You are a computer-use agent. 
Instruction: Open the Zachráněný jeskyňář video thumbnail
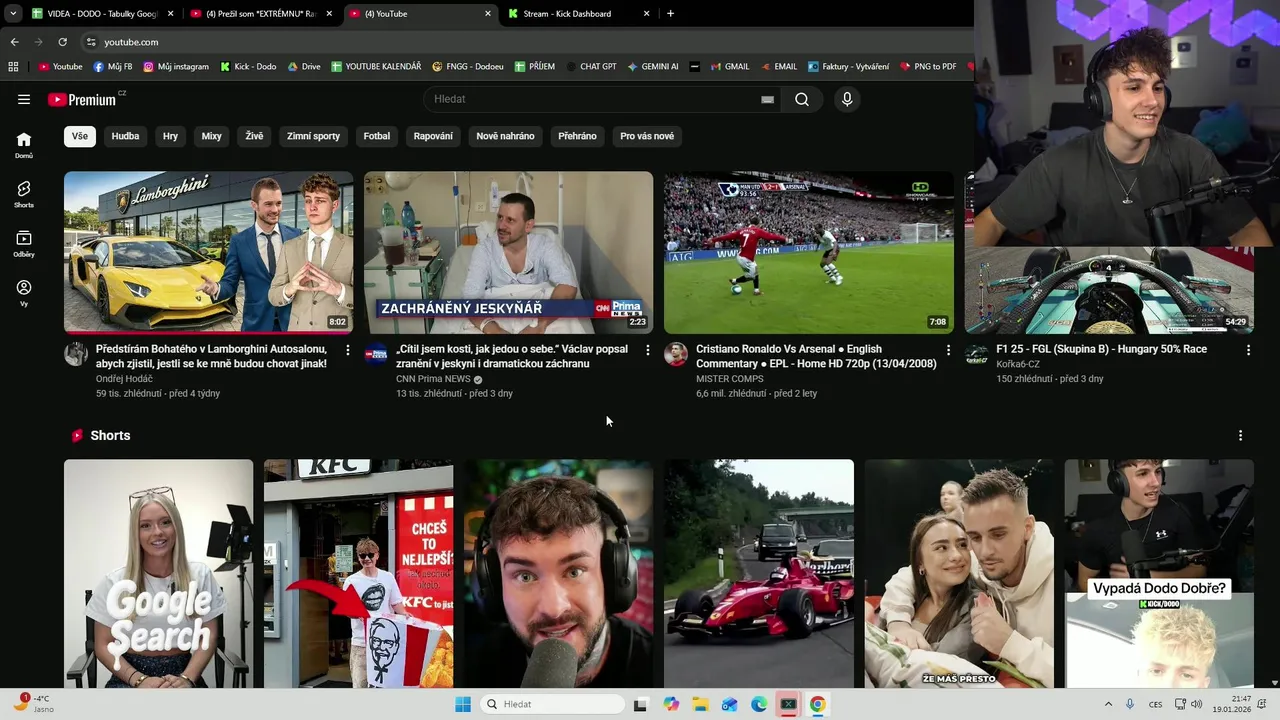508,252
